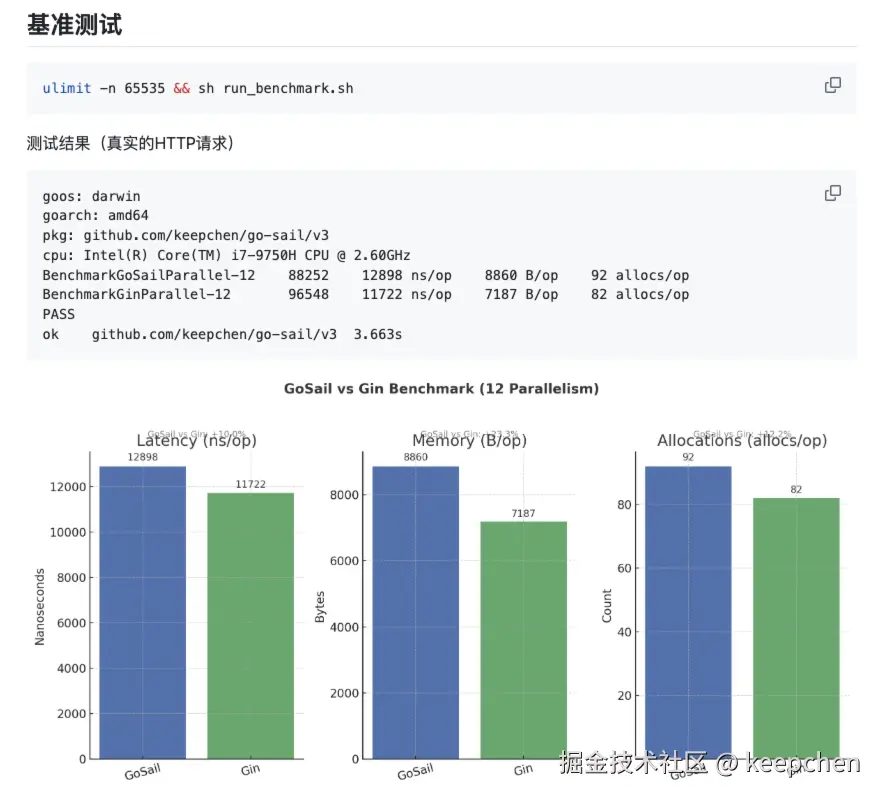
Task: Click the 基准测试 heading
Action: pos(74,25)
